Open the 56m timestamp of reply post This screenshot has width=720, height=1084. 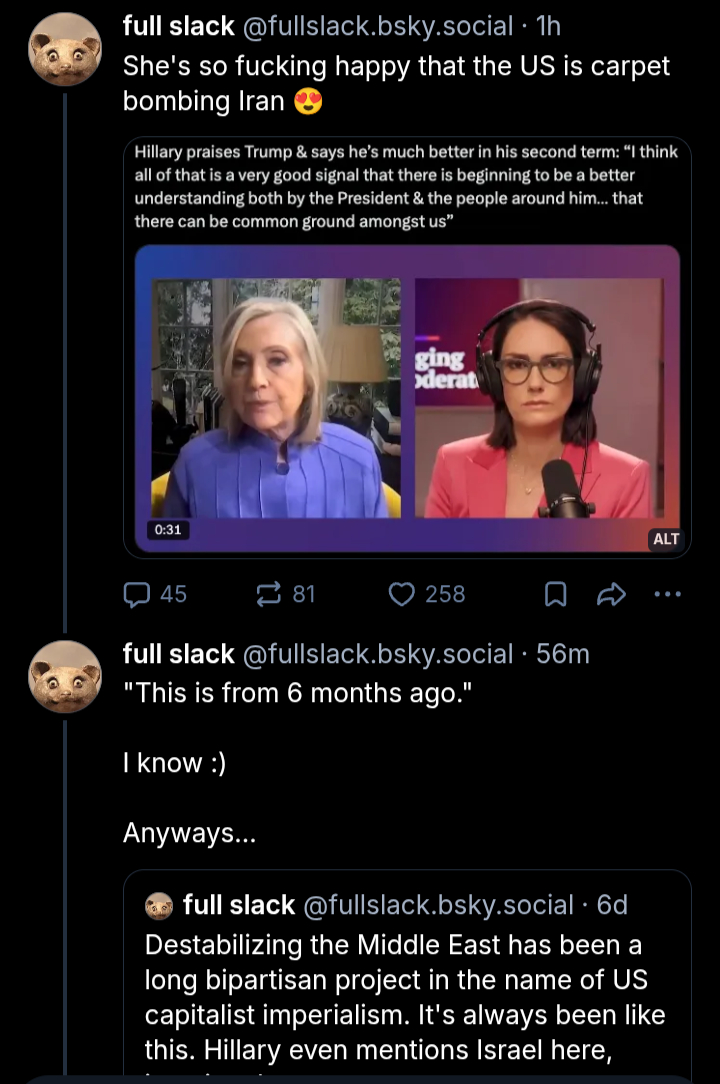563,654
